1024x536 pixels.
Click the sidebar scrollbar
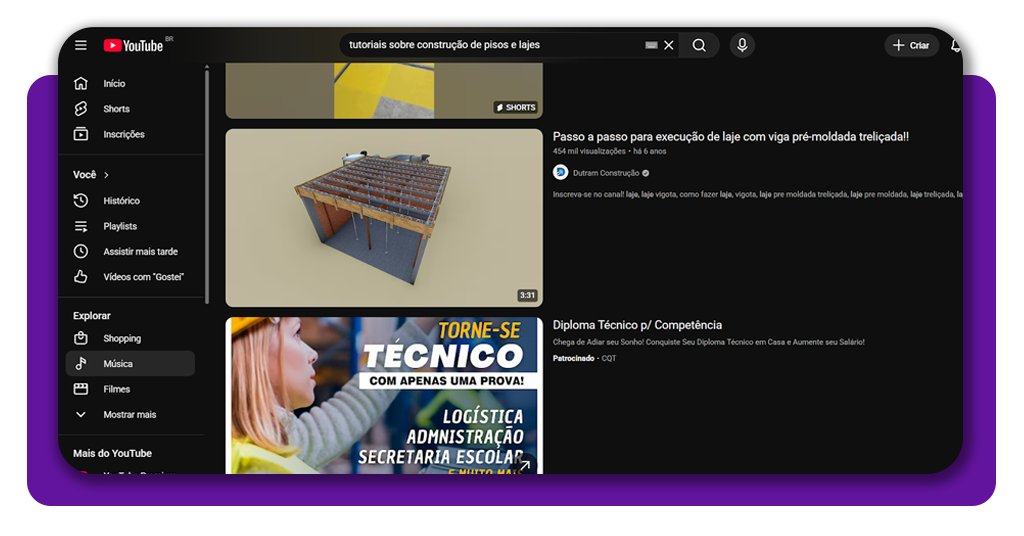click(x=207, y=180)
